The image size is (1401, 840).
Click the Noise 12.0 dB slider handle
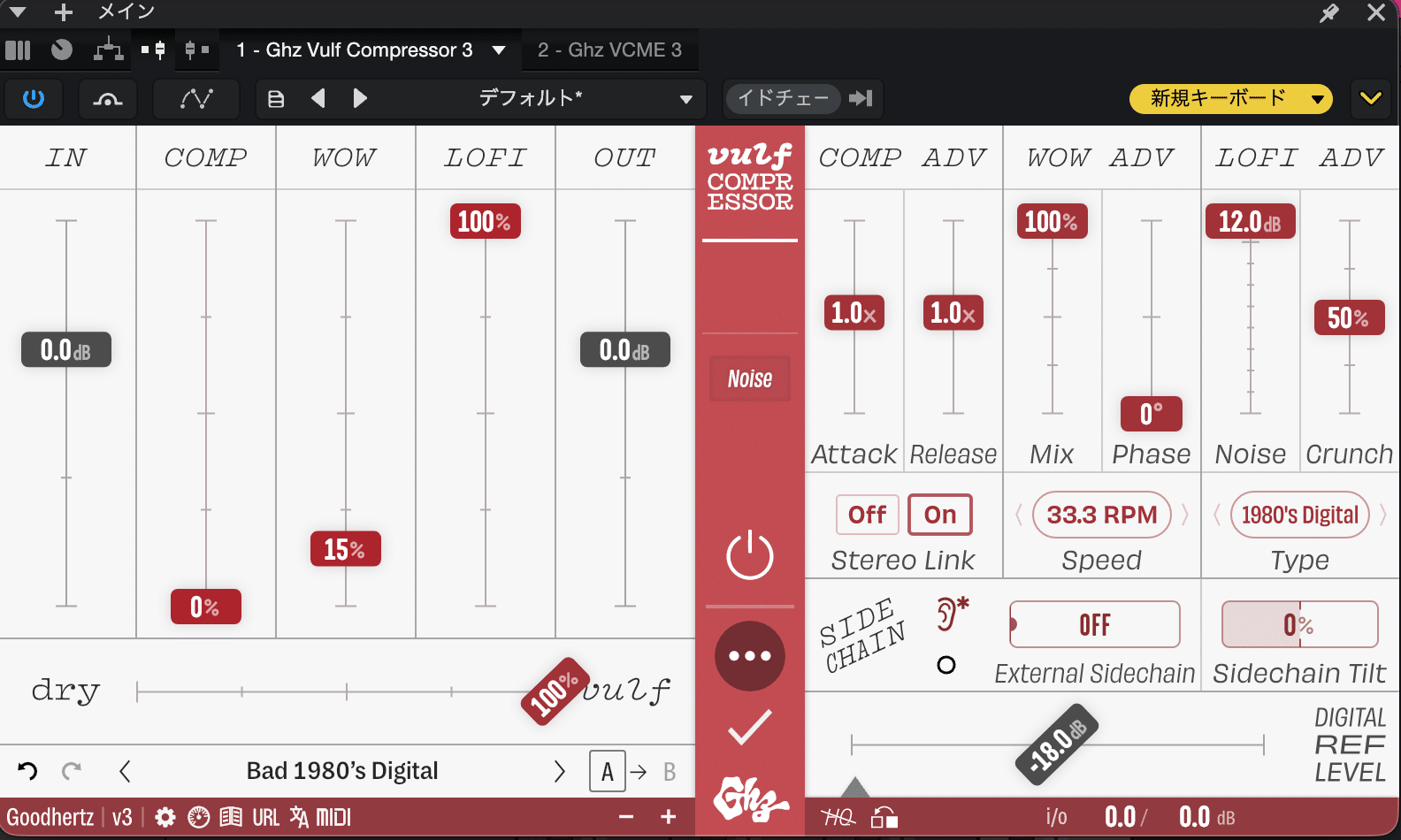click(1251, 221)
